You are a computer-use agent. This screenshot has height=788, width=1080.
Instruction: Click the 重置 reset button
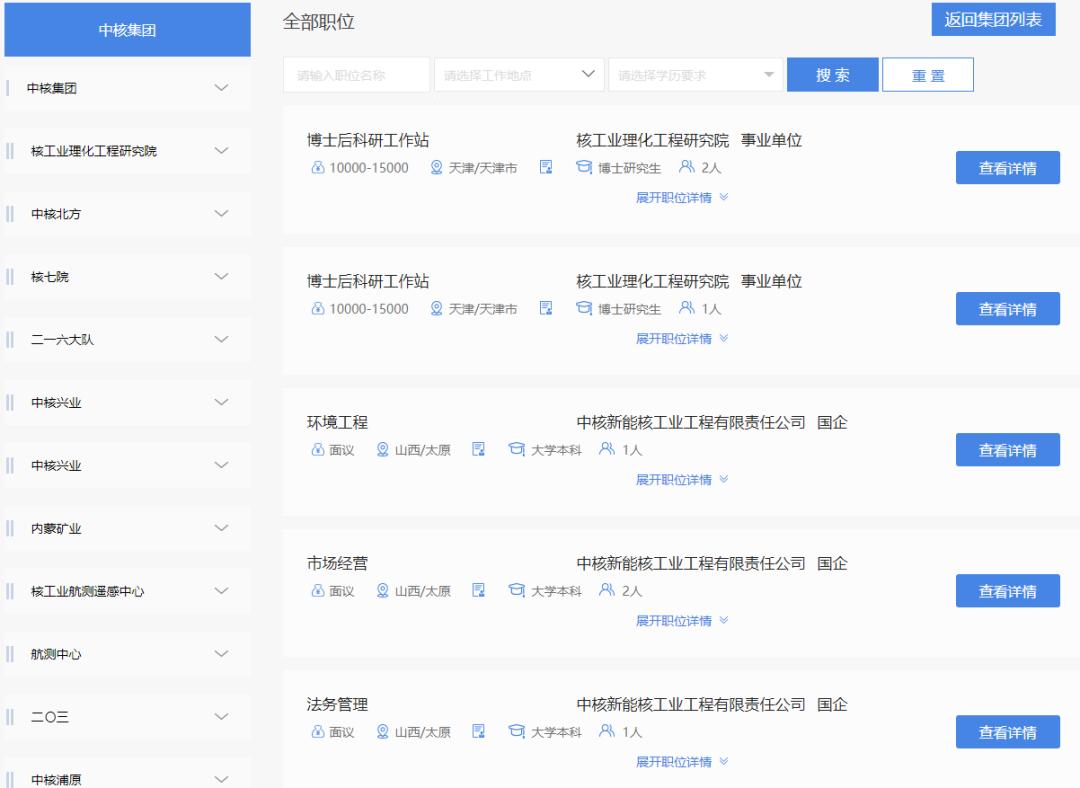coord(928,74)
